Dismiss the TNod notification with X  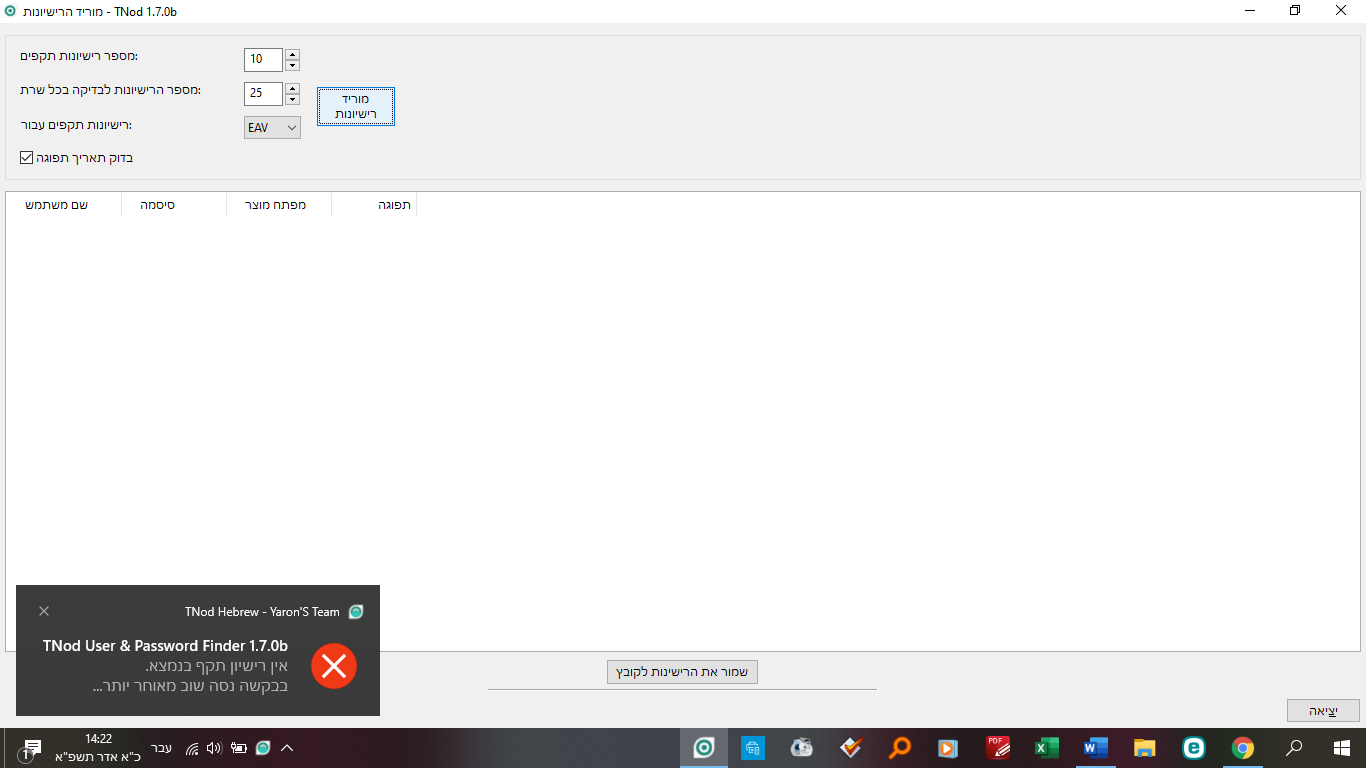(44, 611)
